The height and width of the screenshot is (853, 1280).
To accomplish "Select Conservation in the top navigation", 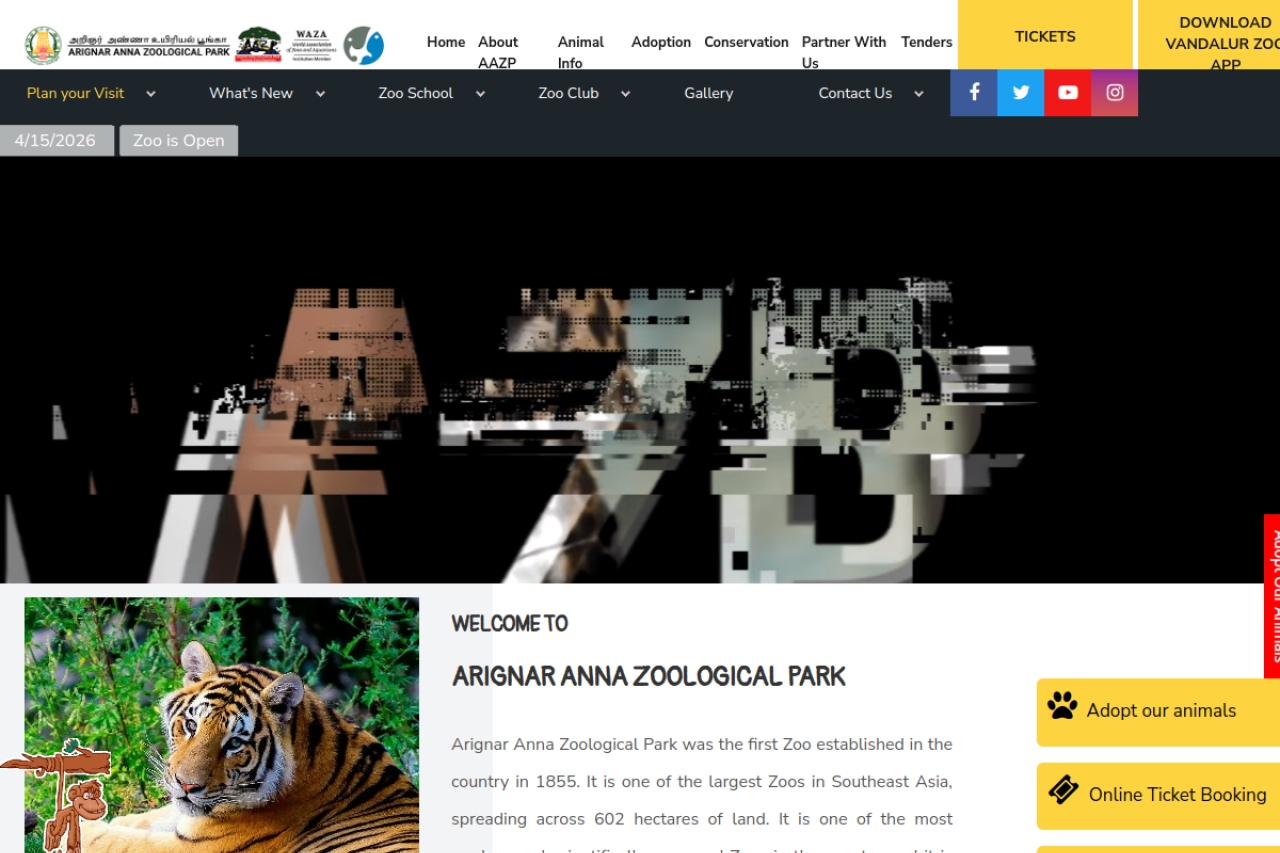I will (x=746, y=42).
